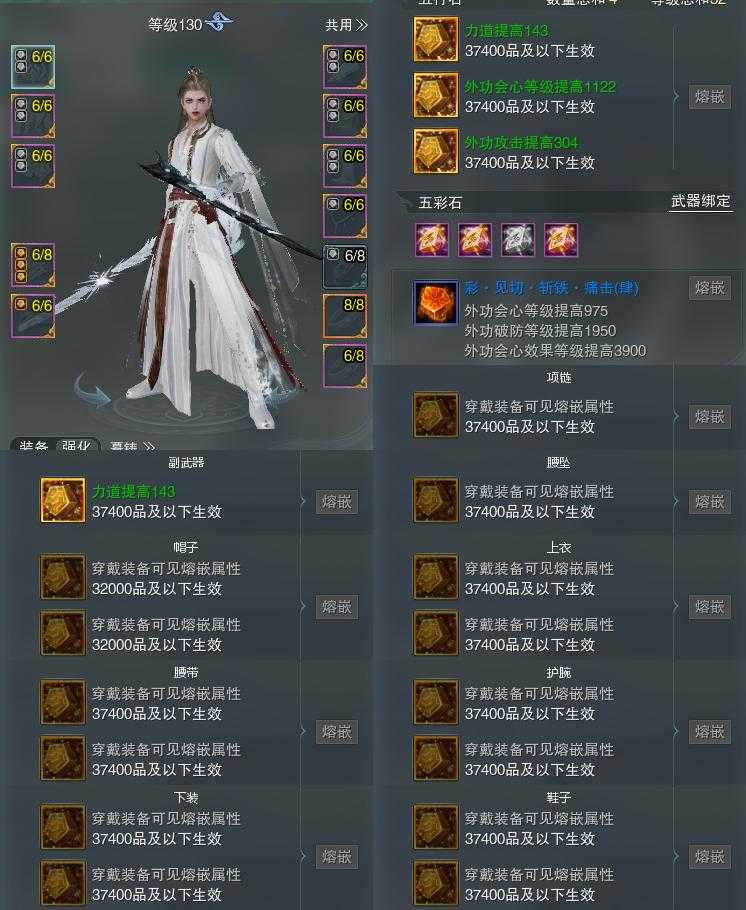
Task: Select the gray third 五彩石 gem icon
Action: click(x=517, y=239)
